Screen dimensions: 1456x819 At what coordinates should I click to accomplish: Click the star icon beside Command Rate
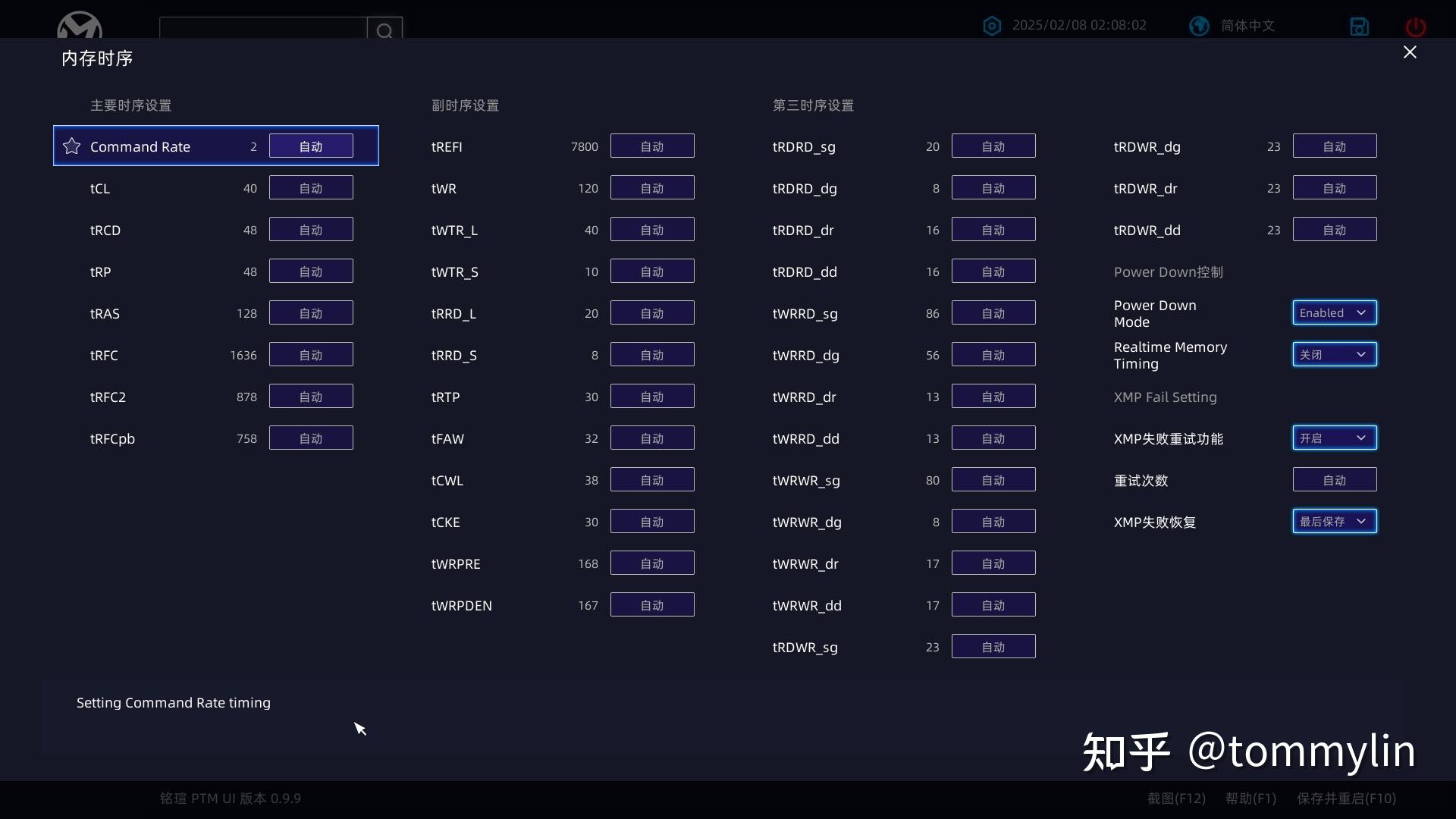tap(71, 146)
